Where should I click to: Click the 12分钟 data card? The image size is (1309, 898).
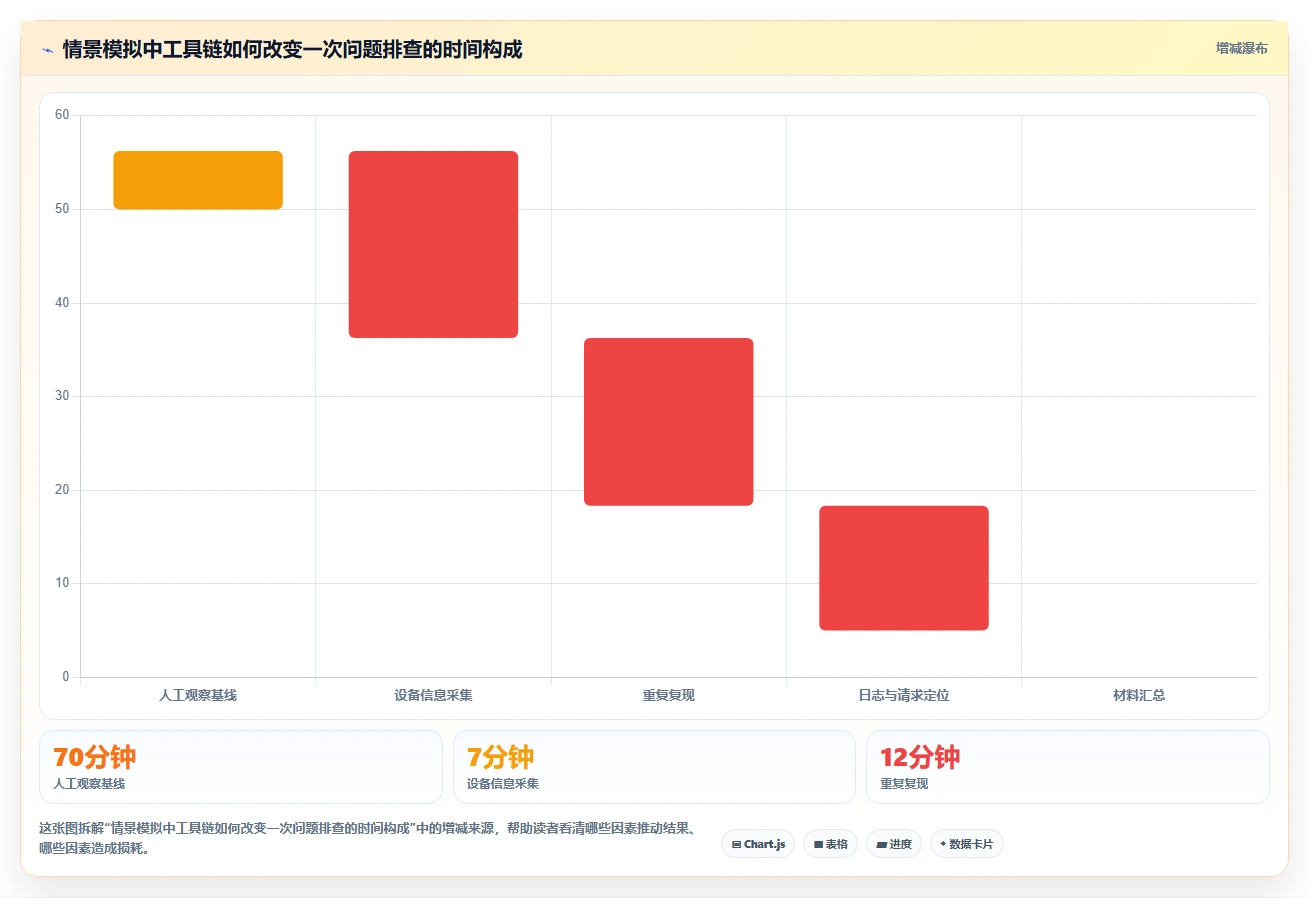click(1068, 767)
